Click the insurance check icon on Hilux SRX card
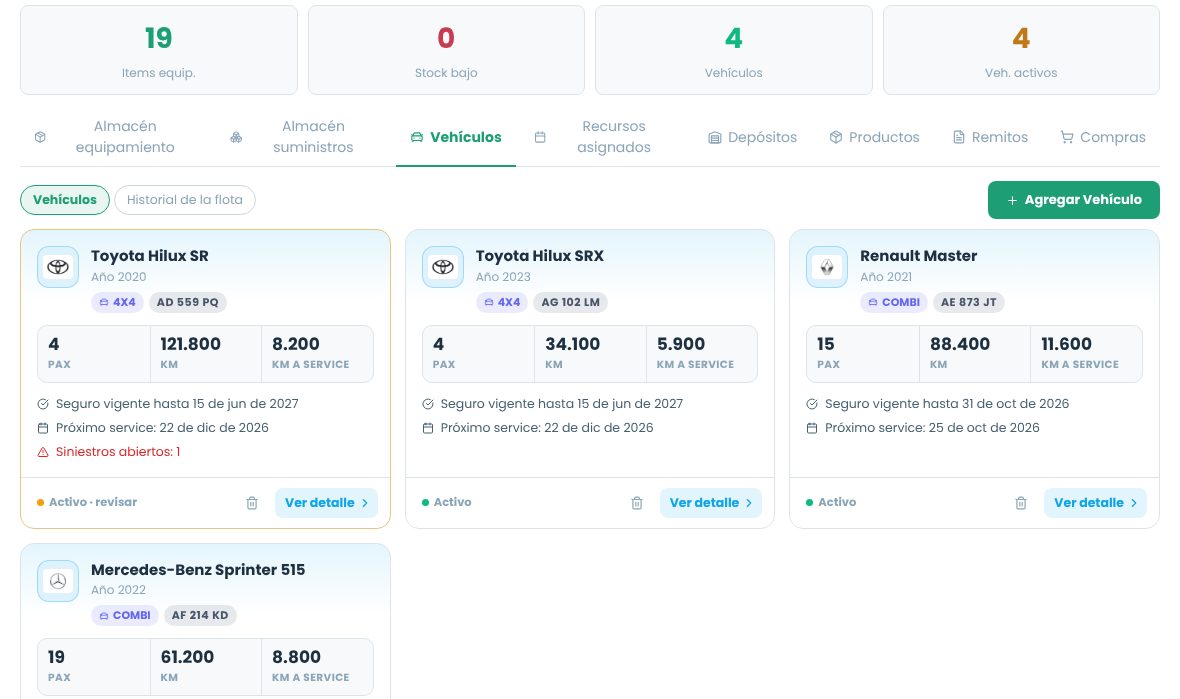The height and width of the screenshot is (699, 1180). click(427, 404)
